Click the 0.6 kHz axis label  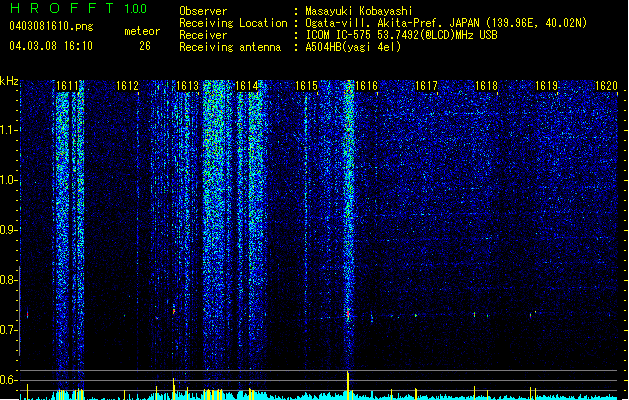8,380
